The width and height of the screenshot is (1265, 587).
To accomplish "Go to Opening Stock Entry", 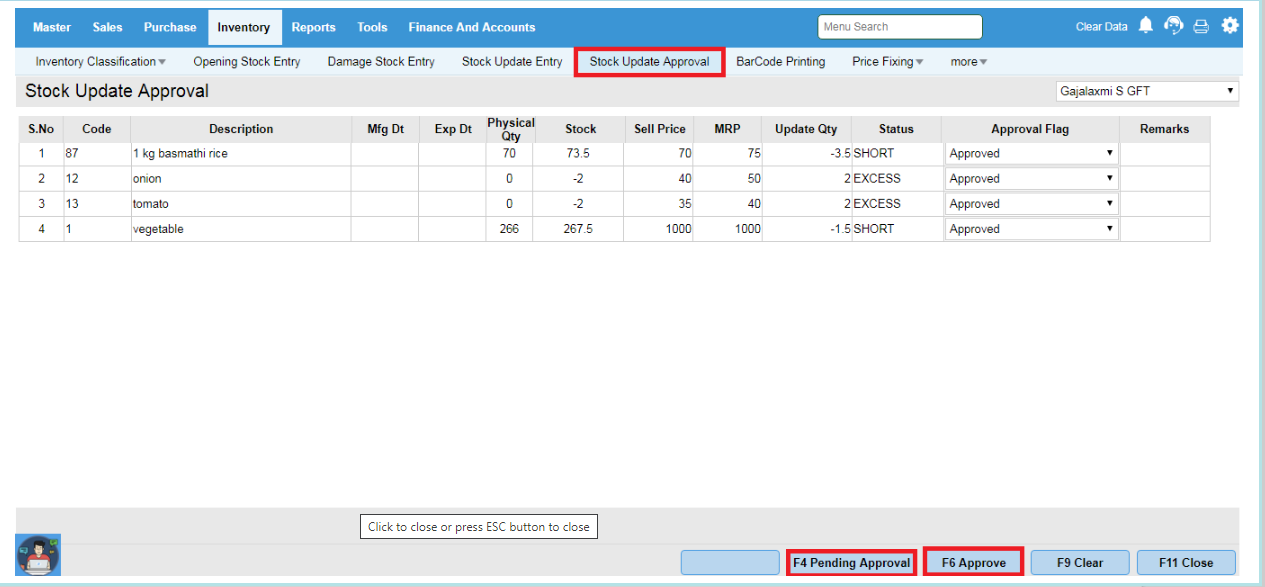I will (x=247, y=62).
